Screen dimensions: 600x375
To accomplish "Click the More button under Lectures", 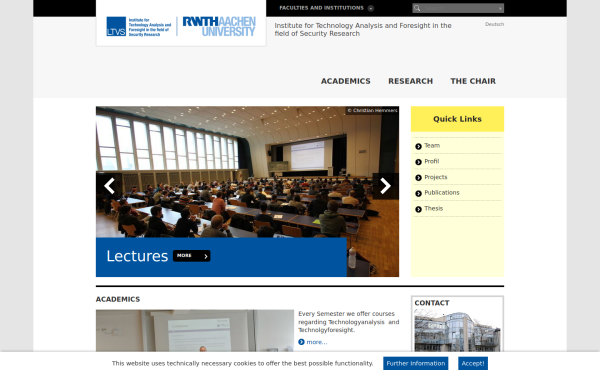I will [192, 256].
